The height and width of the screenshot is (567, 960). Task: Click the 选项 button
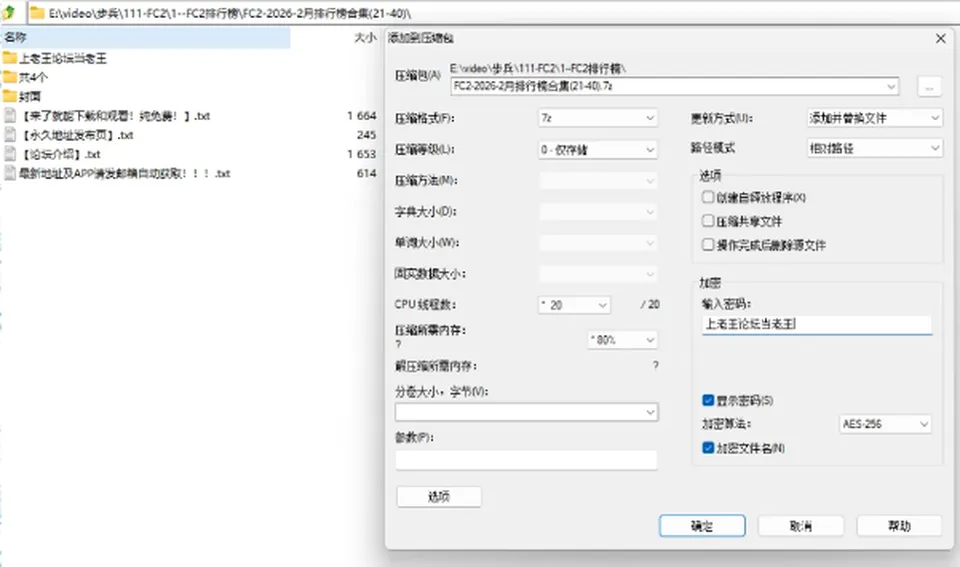pyautogui.click(x=439, y=497)
